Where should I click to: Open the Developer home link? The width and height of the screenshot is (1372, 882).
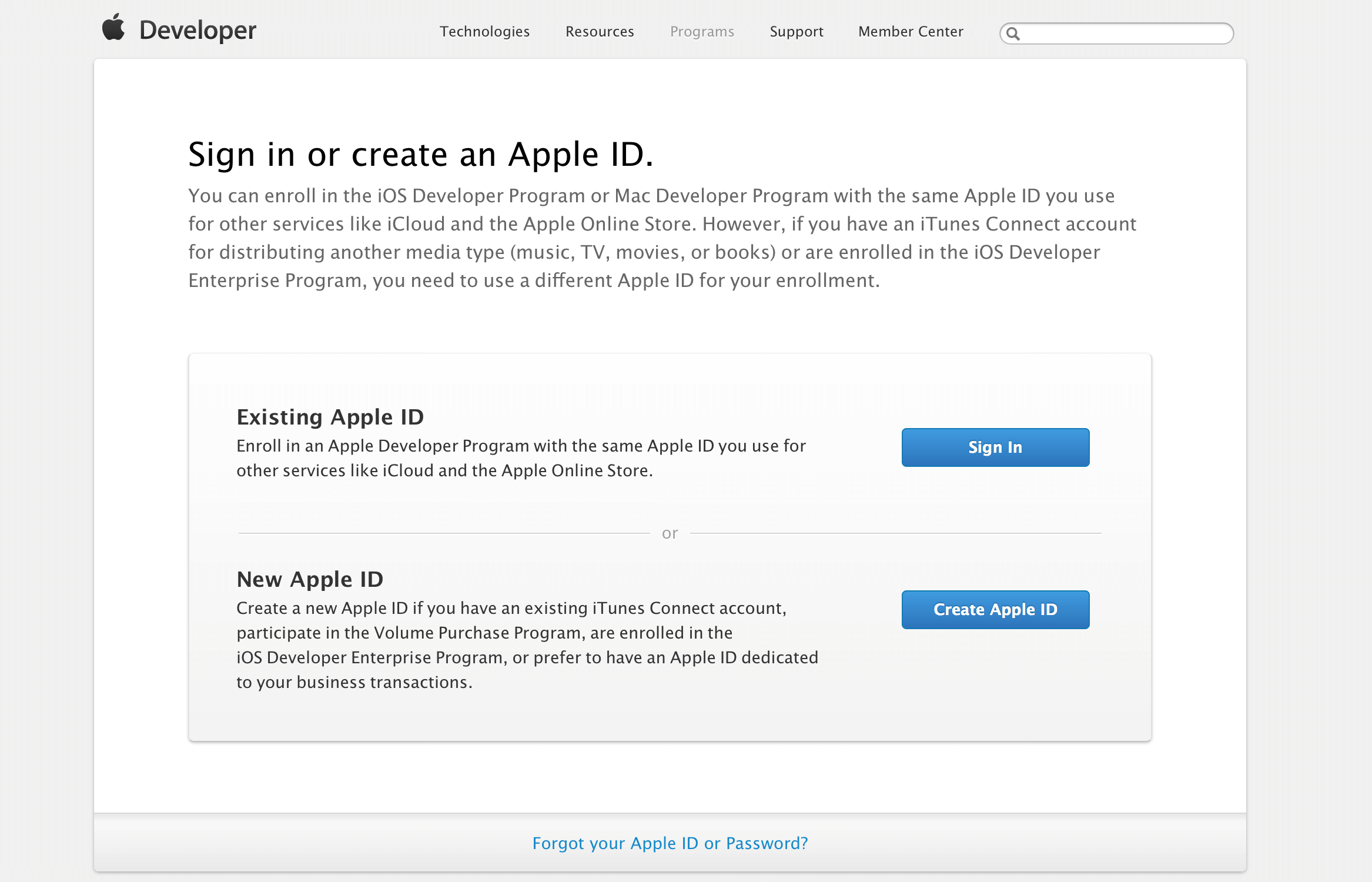[198, 30]
